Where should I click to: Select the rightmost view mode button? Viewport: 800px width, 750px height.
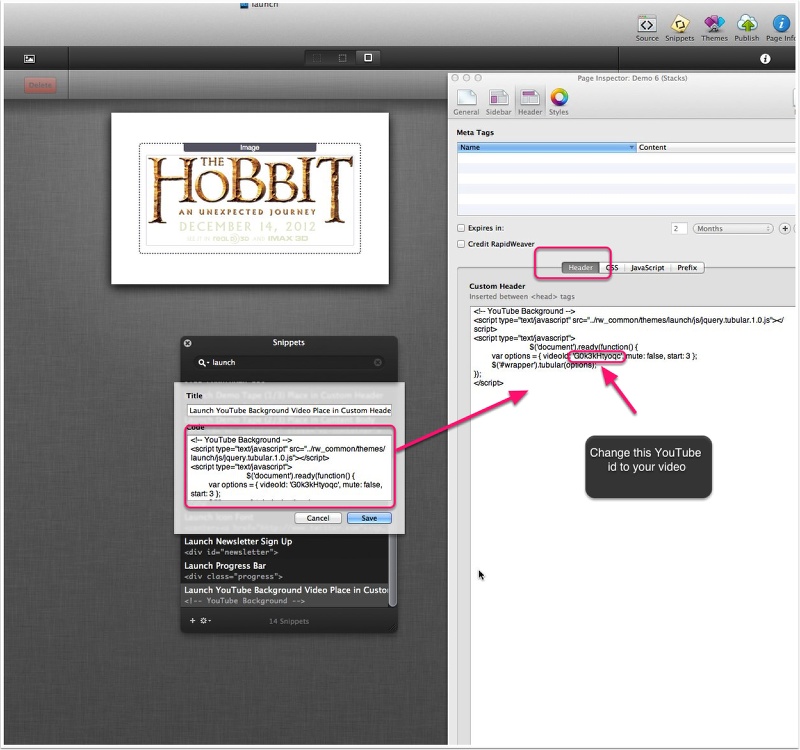point(368,58)
